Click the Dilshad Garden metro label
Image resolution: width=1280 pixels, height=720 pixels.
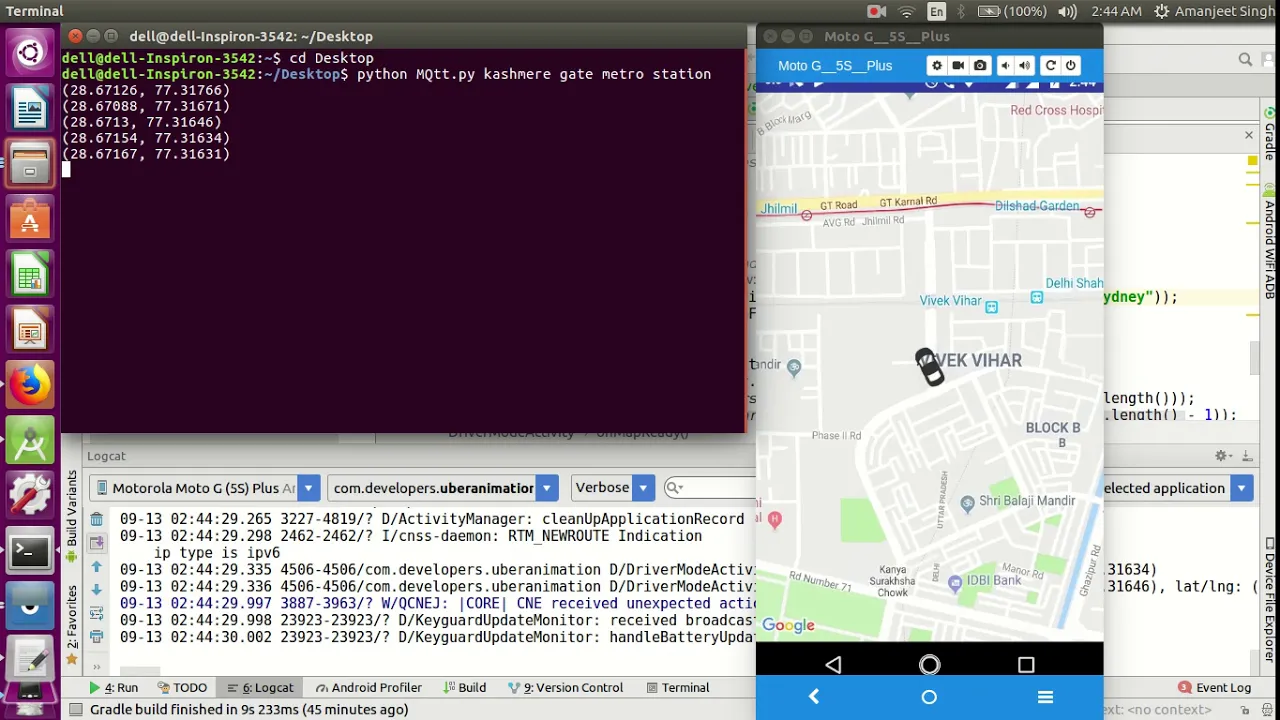pos(1037,206)
